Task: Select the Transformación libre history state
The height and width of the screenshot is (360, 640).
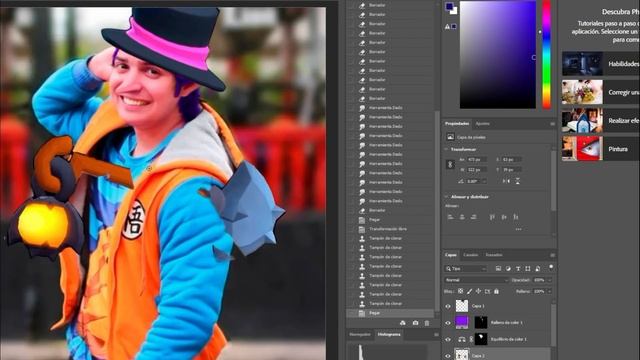Action: click(x=389, y=229)
